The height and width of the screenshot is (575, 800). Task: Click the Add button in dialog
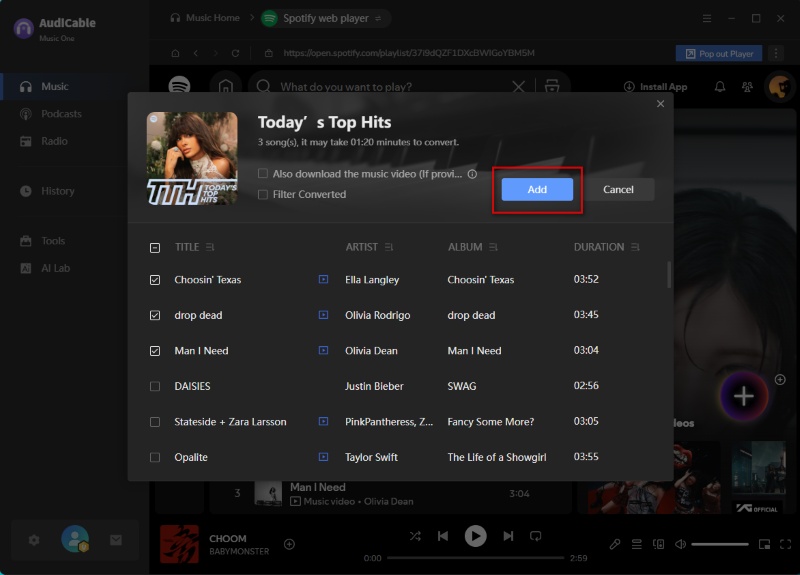coord(537,189)
